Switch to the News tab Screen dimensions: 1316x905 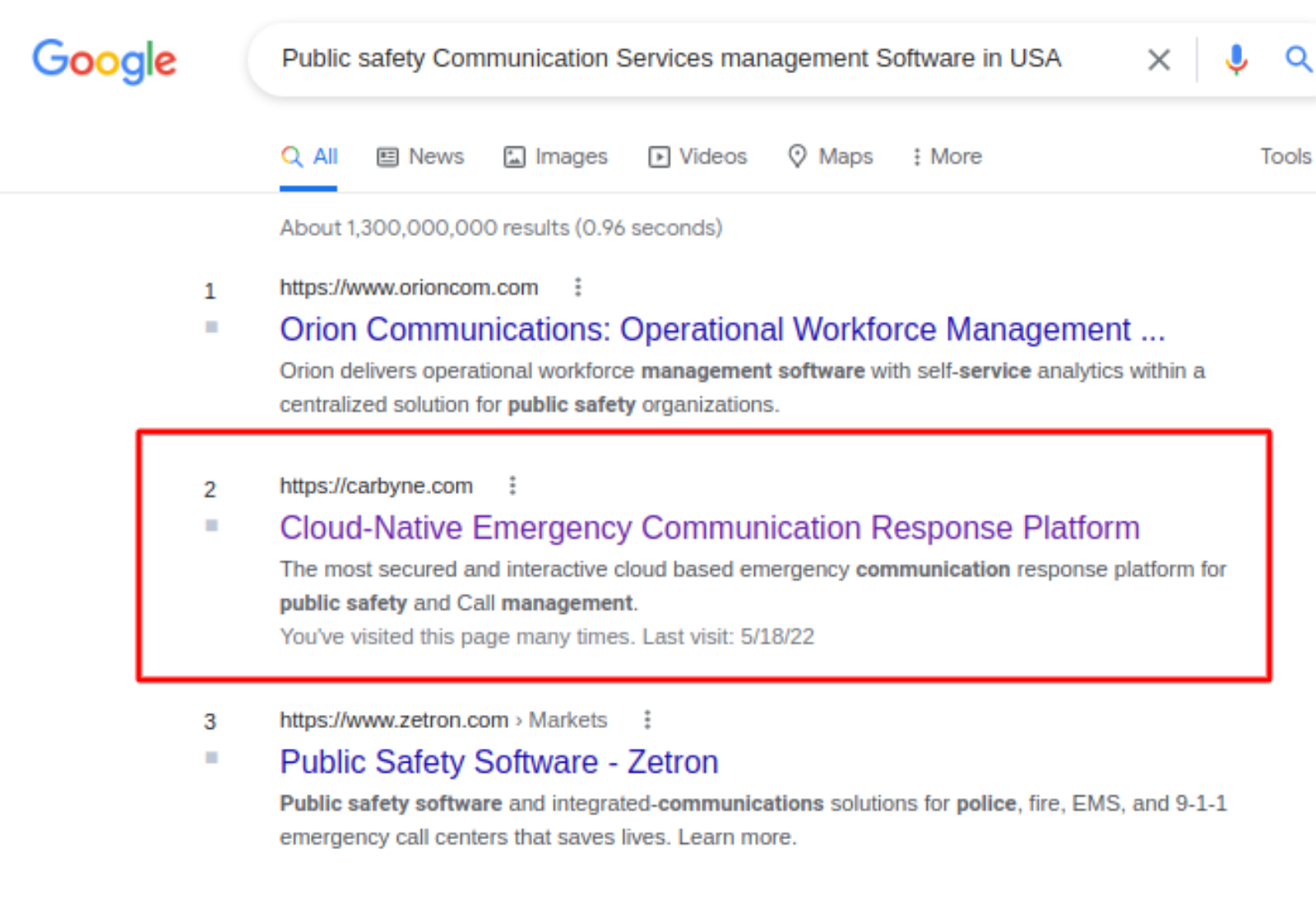420,156
